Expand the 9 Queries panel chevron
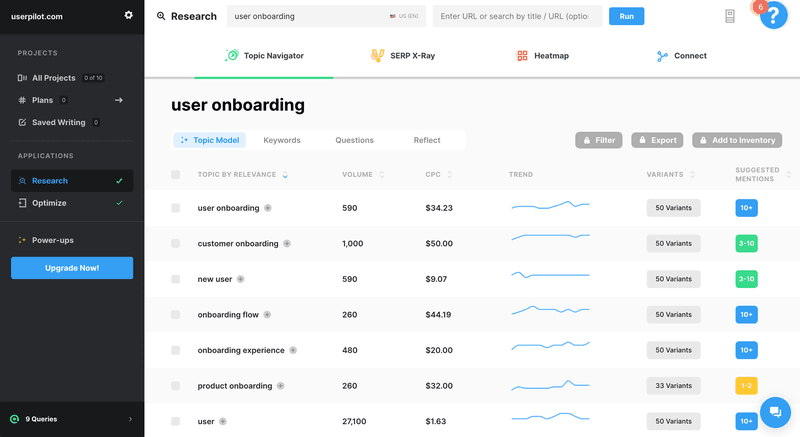This screenshot has width=800, height=437. click(x=130, y=419)
